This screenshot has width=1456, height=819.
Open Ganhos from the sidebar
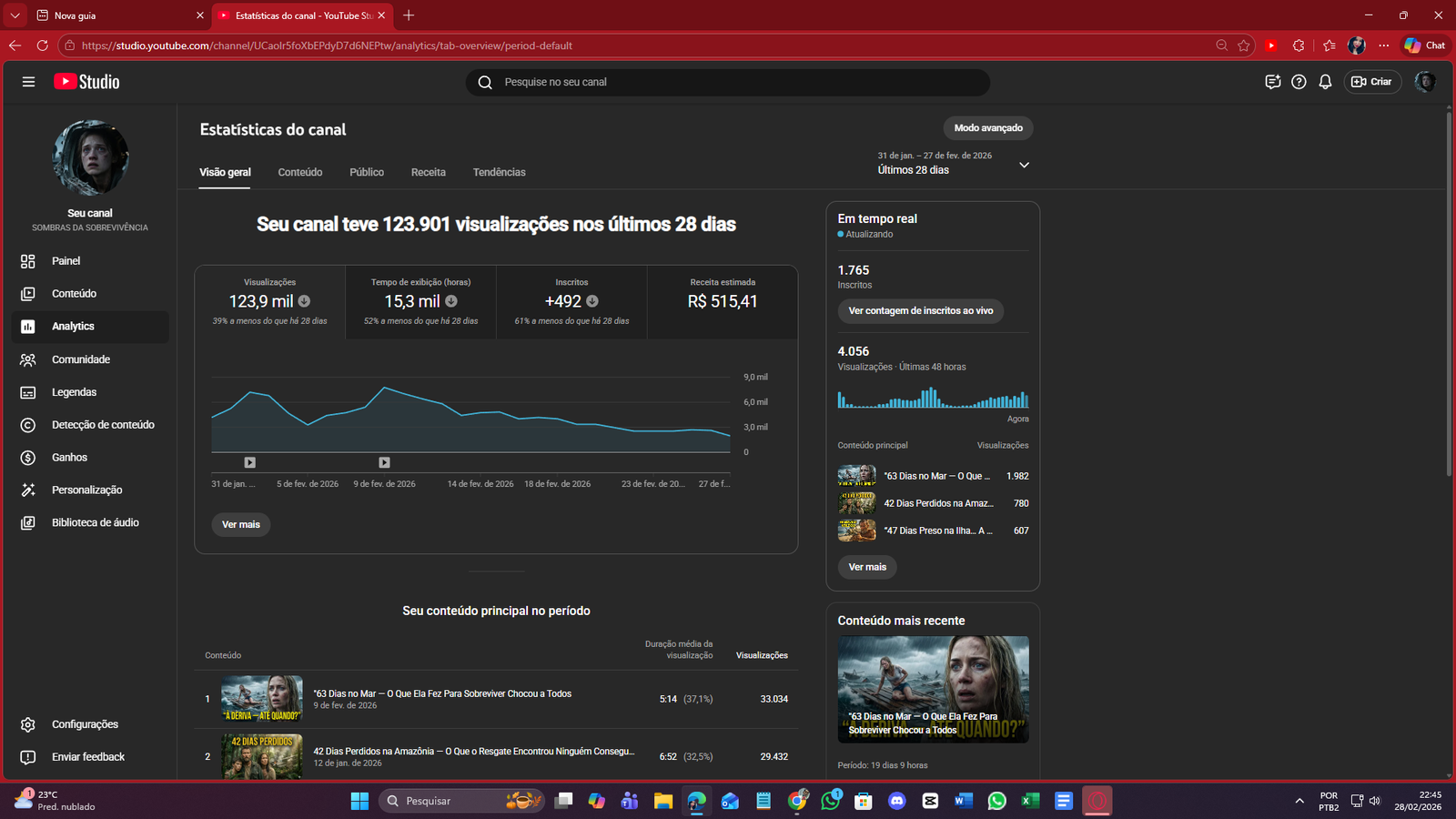tap(69, 458)
